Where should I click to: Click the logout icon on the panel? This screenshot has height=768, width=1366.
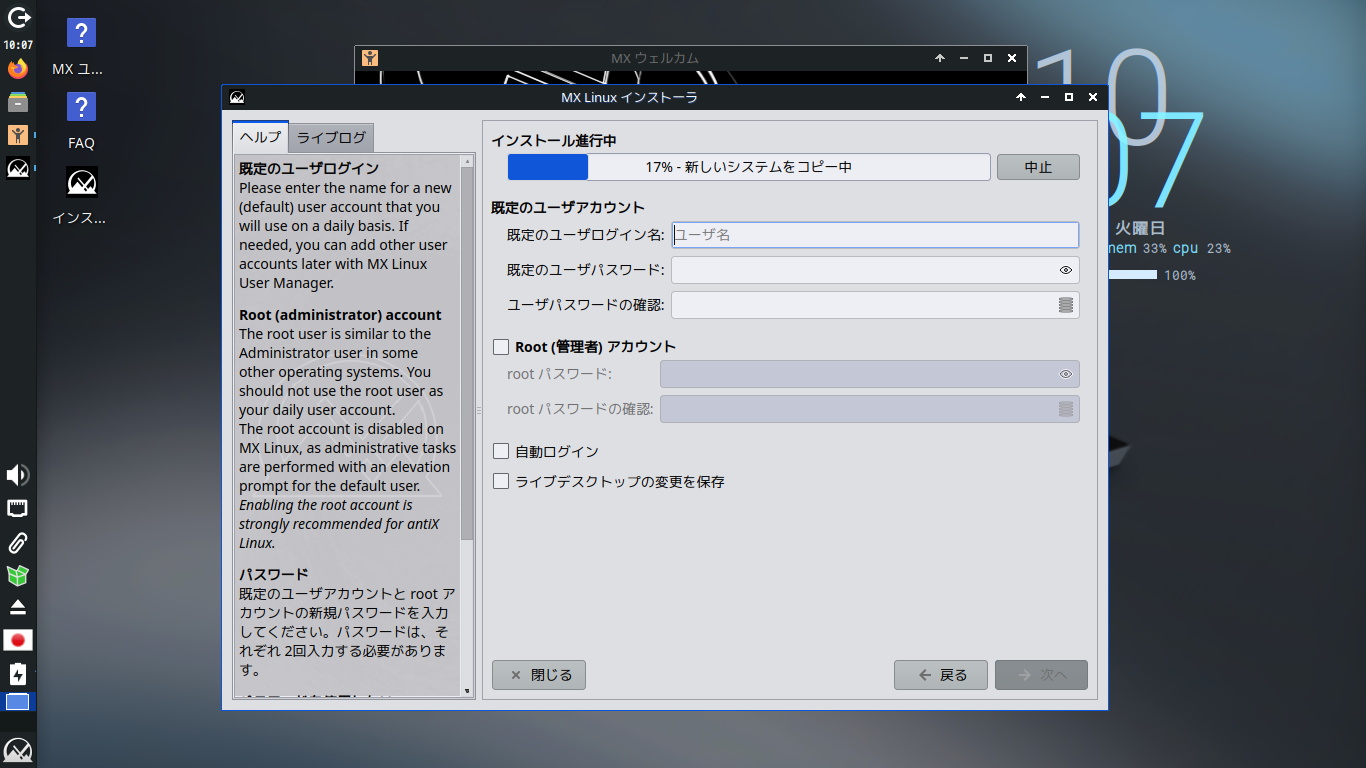pyautogui.click(x=18, y=17)
